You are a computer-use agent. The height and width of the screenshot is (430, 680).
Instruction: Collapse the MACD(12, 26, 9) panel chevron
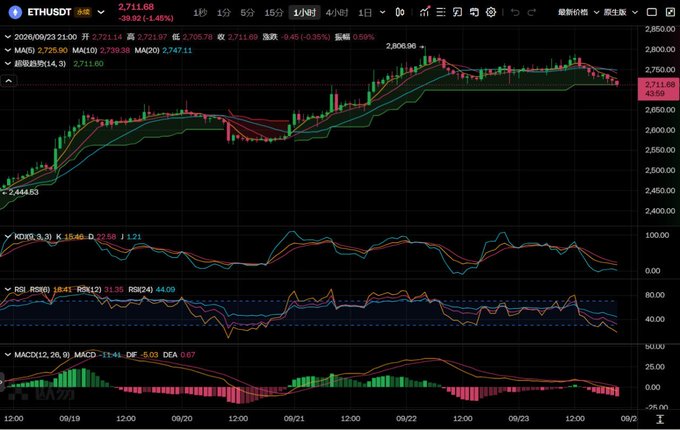8,355
